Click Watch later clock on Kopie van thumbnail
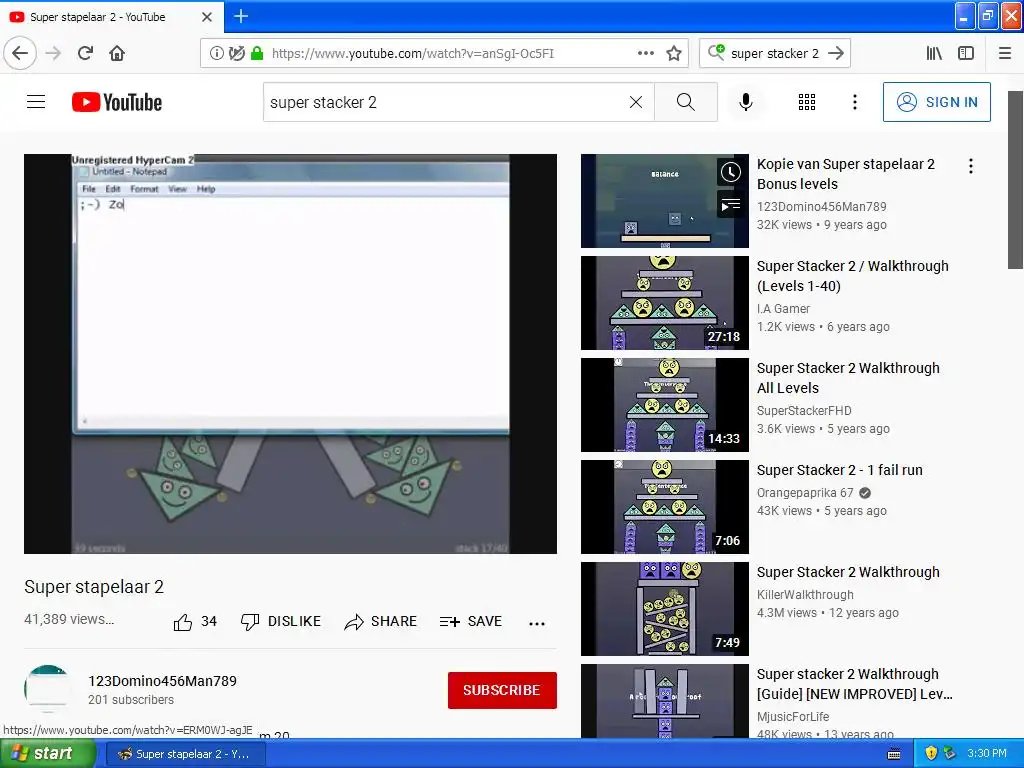This screenshot has height=768, width=1024. coord(731,172)
